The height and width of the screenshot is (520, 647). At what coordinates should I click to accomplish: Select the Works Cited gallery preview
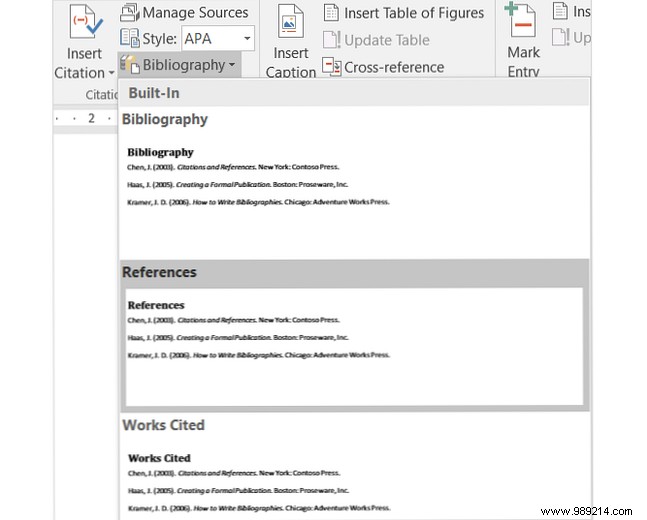354,481
